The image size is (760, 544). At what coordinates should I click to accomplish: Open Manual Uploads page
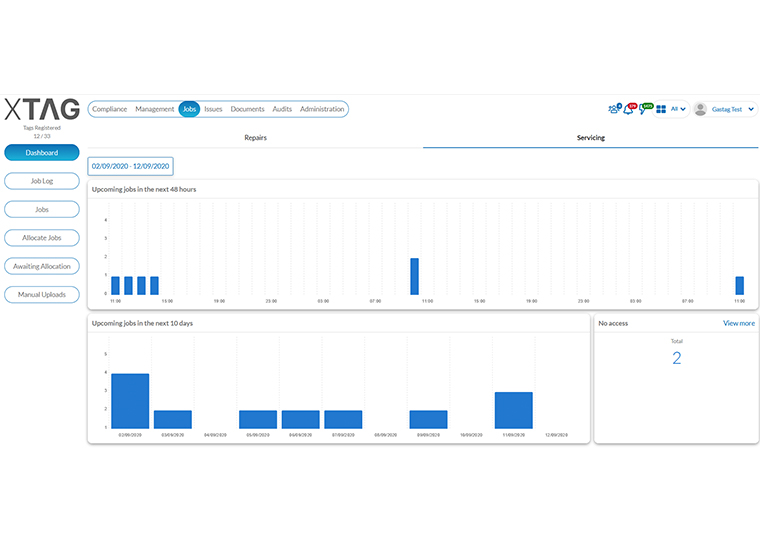pos(42,294)
